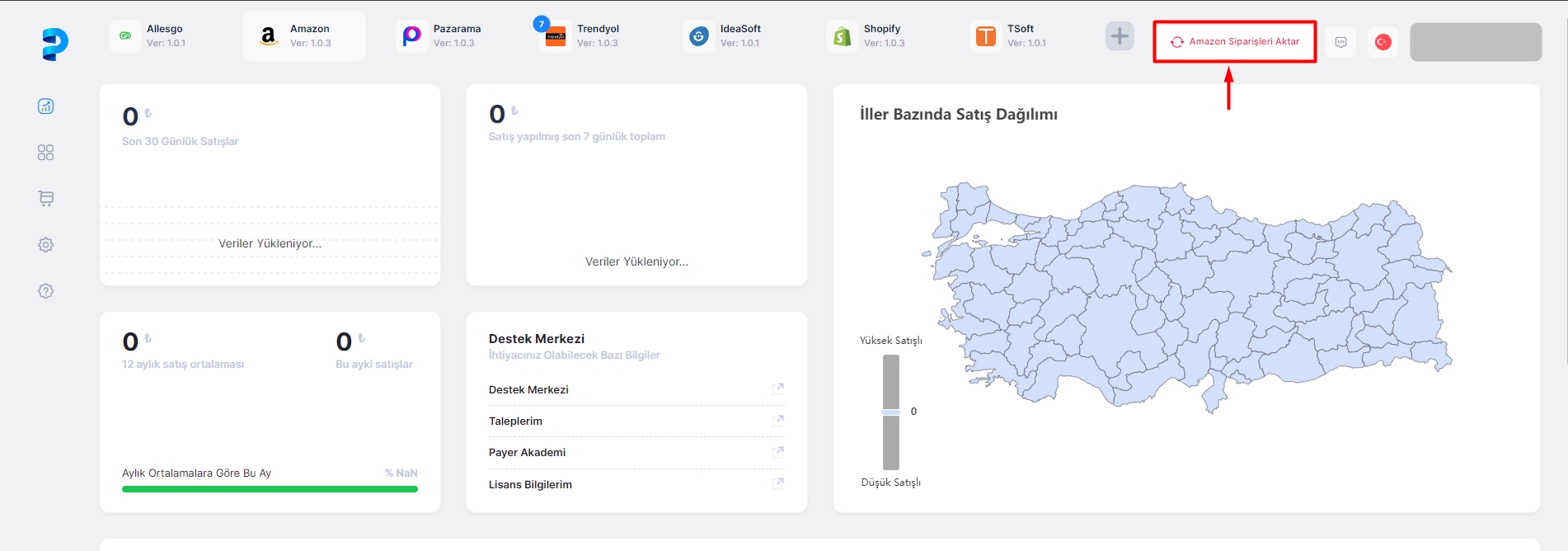Open the shopping cart orders sidebar icon
This screenshot has width=1568, height=551.
point(46,199)
